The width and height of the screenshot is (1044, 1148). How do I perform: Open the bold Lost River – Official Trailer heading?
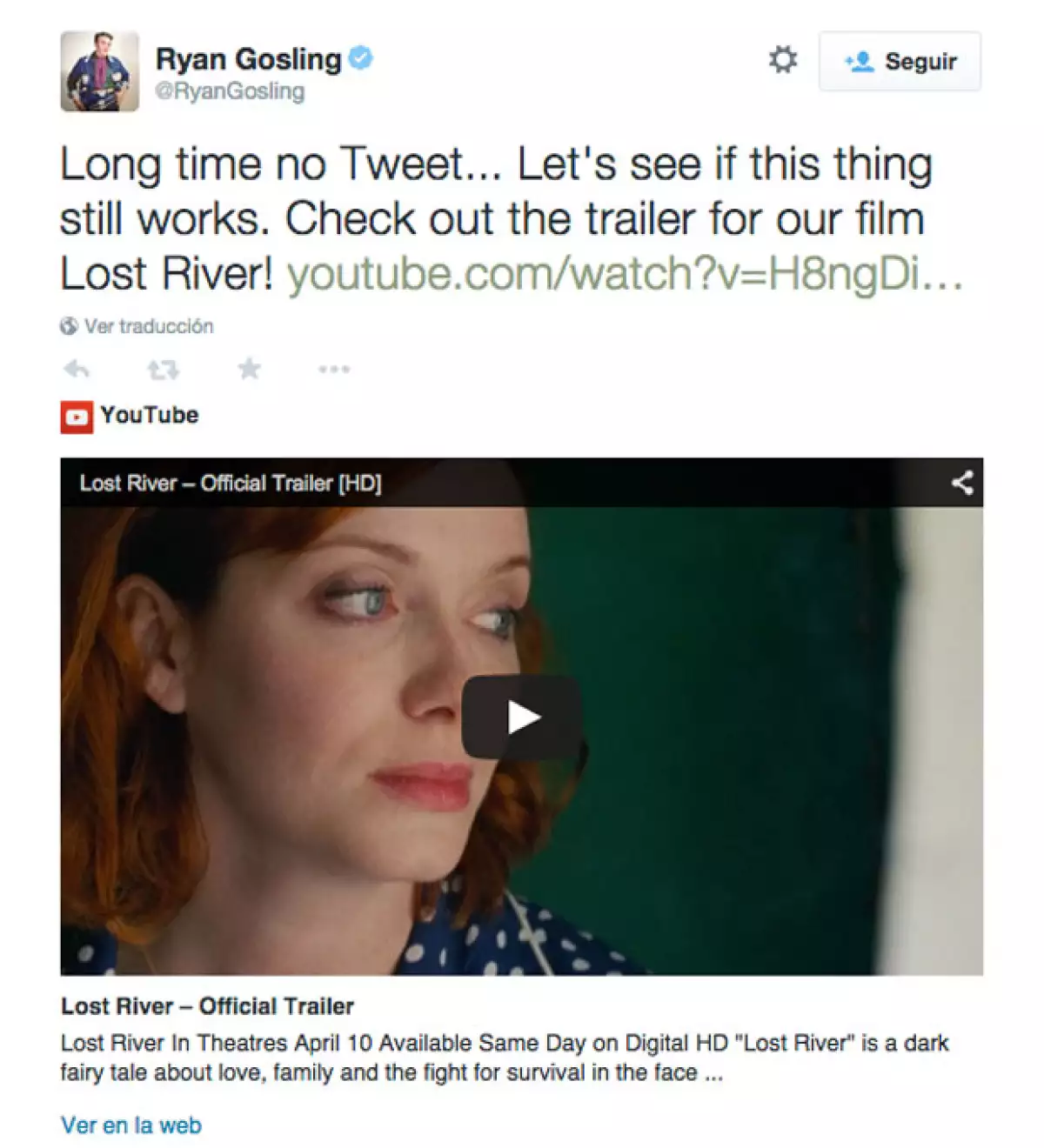[x=207, y=1006]
